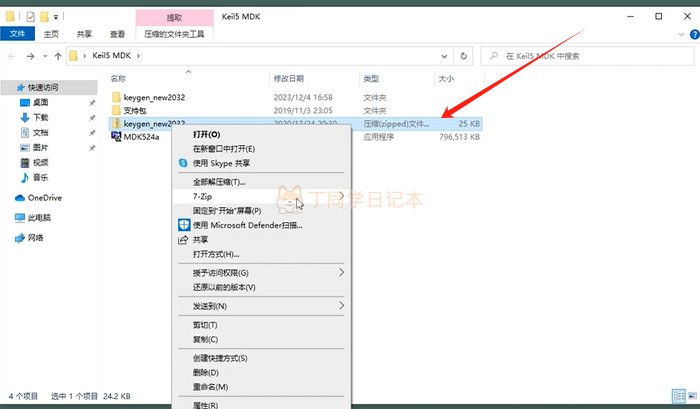
Task: Select 网络 in the sidebar
Action: tap(36, 238)
